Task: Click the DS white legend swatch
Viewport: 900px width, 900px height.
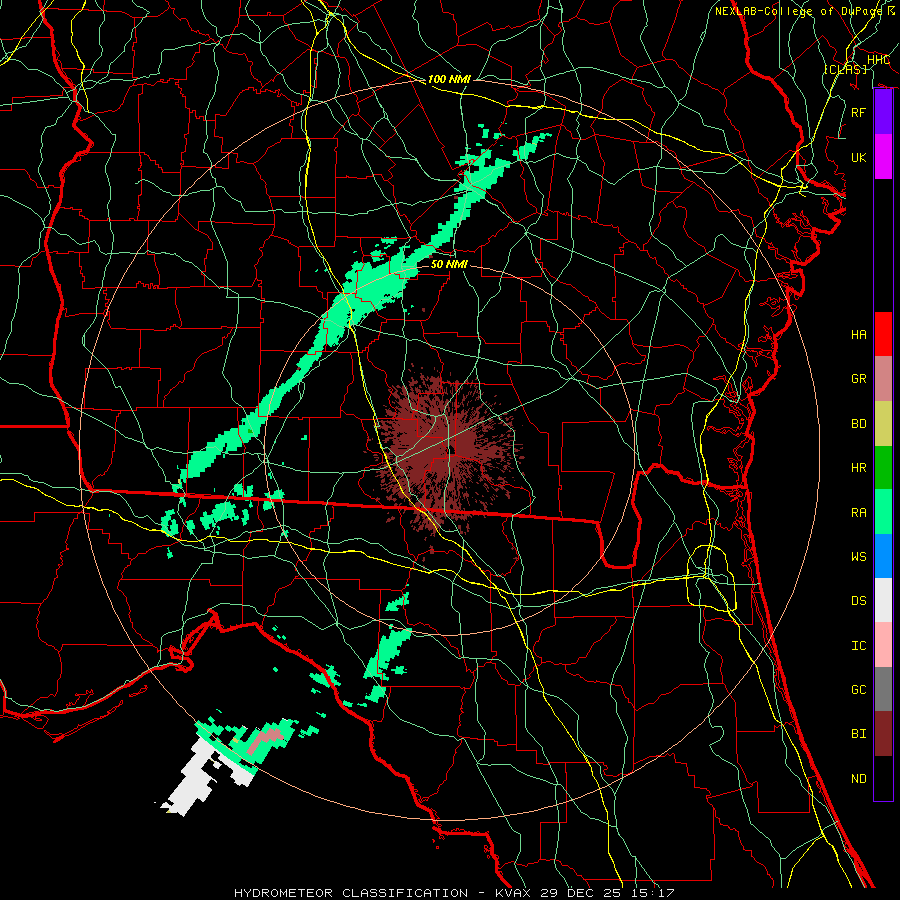Action: (x=883, y=600)
